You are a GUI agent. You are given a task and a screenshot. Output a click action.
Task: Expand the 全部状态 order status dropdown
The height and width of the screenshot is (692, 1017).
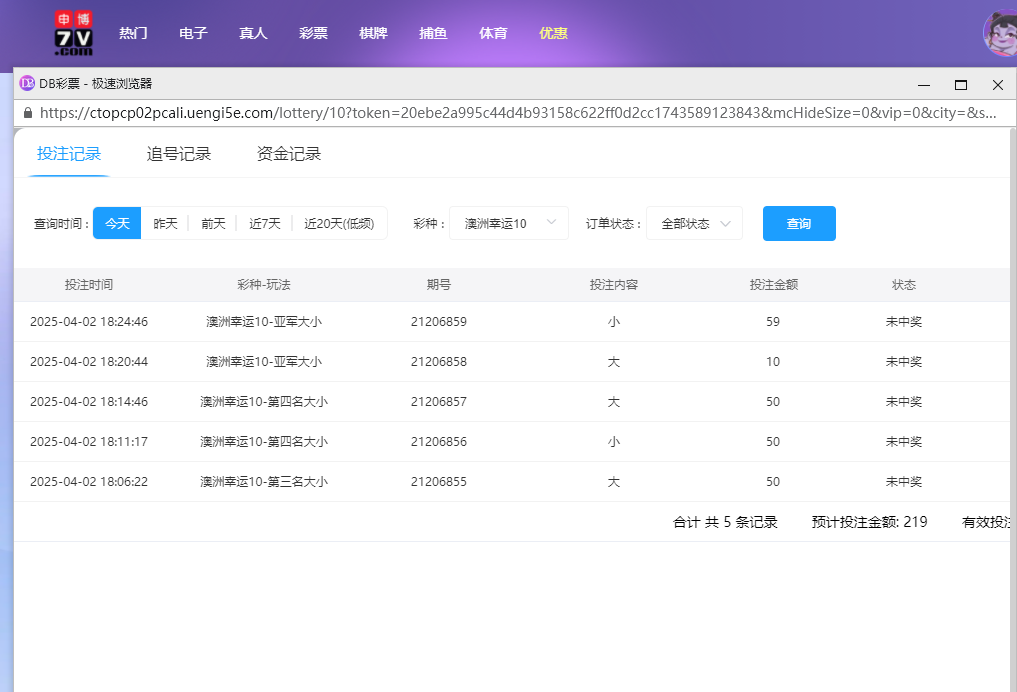(694, 223)
